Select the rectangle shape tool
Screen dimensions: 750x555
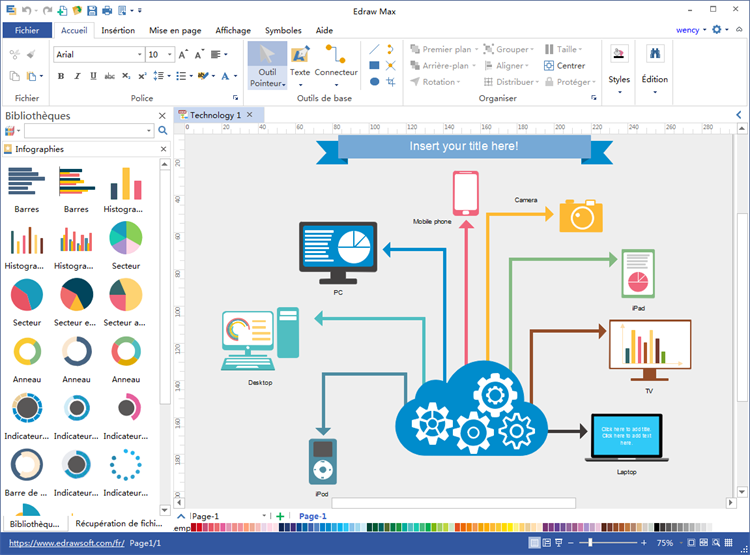[374, 65]
